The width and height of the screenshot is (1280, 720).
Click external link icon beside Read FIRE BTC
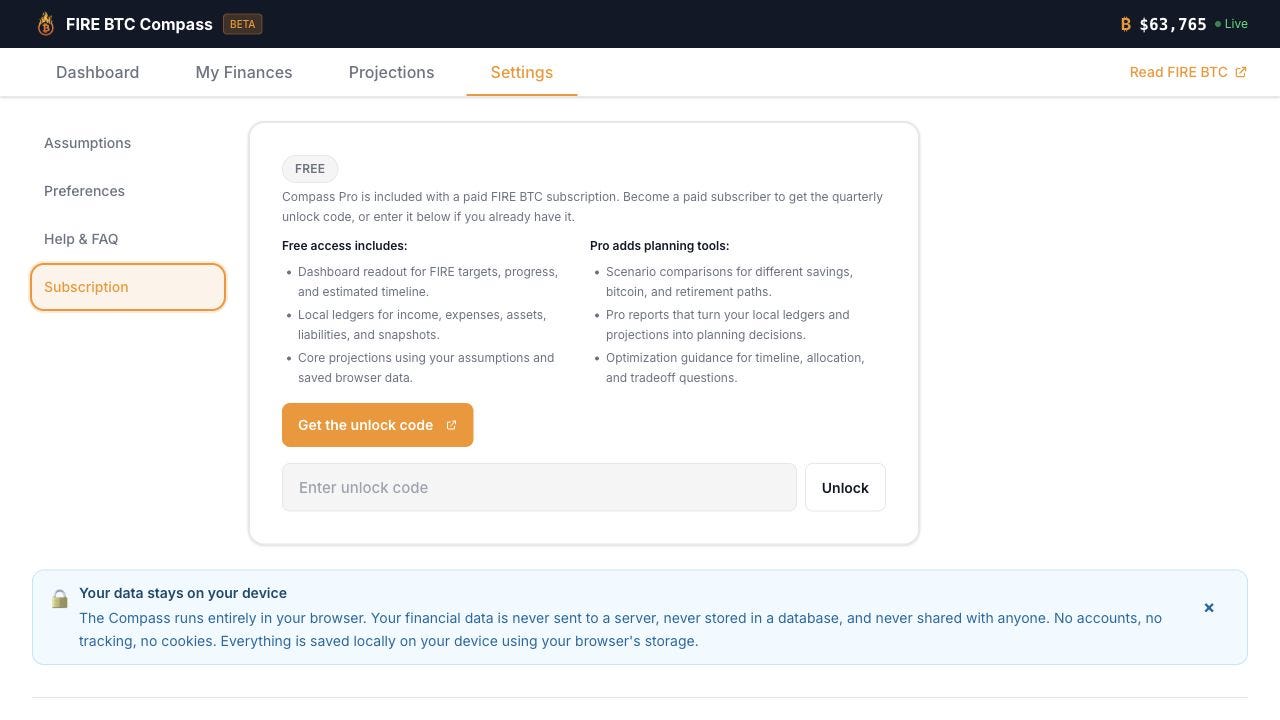(1241, 72)
